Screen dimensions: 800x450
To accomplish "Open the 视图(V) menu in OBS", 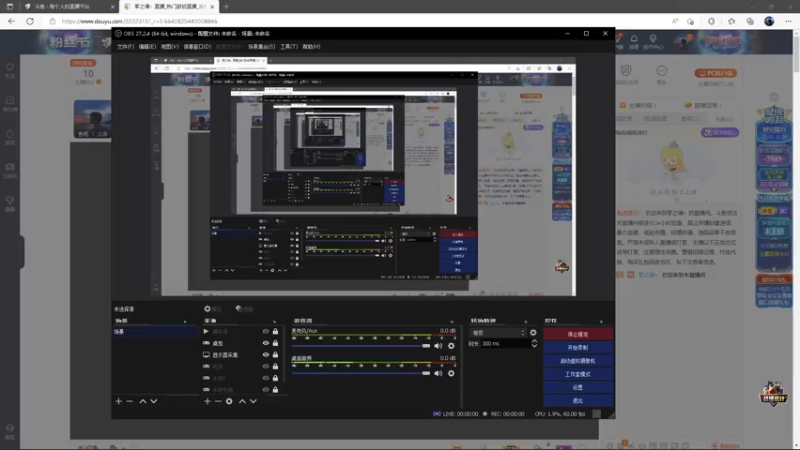I will (x=169, y=47).
